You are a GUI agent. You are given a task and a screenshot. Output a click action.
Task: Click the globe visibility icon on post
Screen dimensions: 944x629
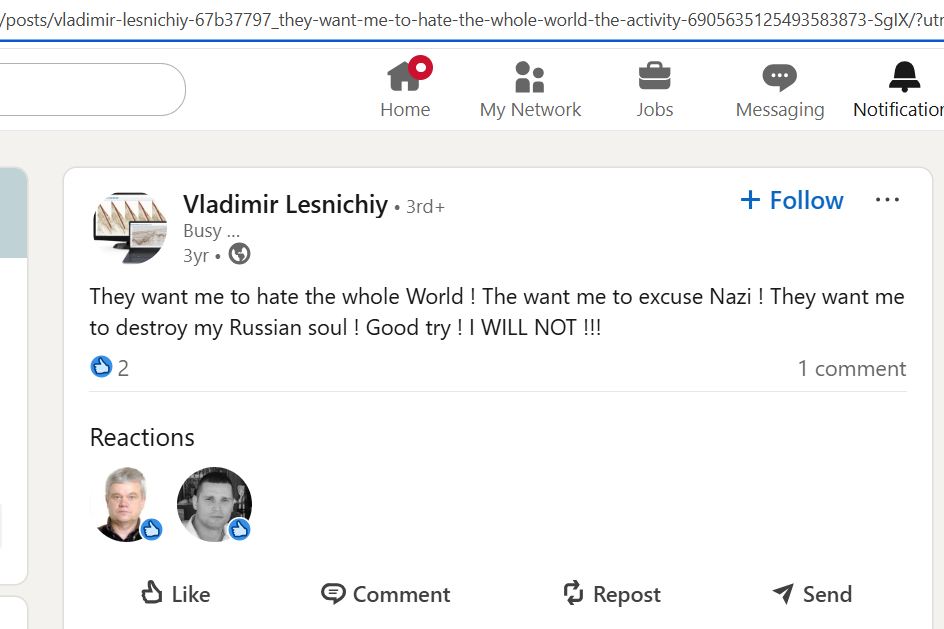pyautogui.click(x=239, y=254)
